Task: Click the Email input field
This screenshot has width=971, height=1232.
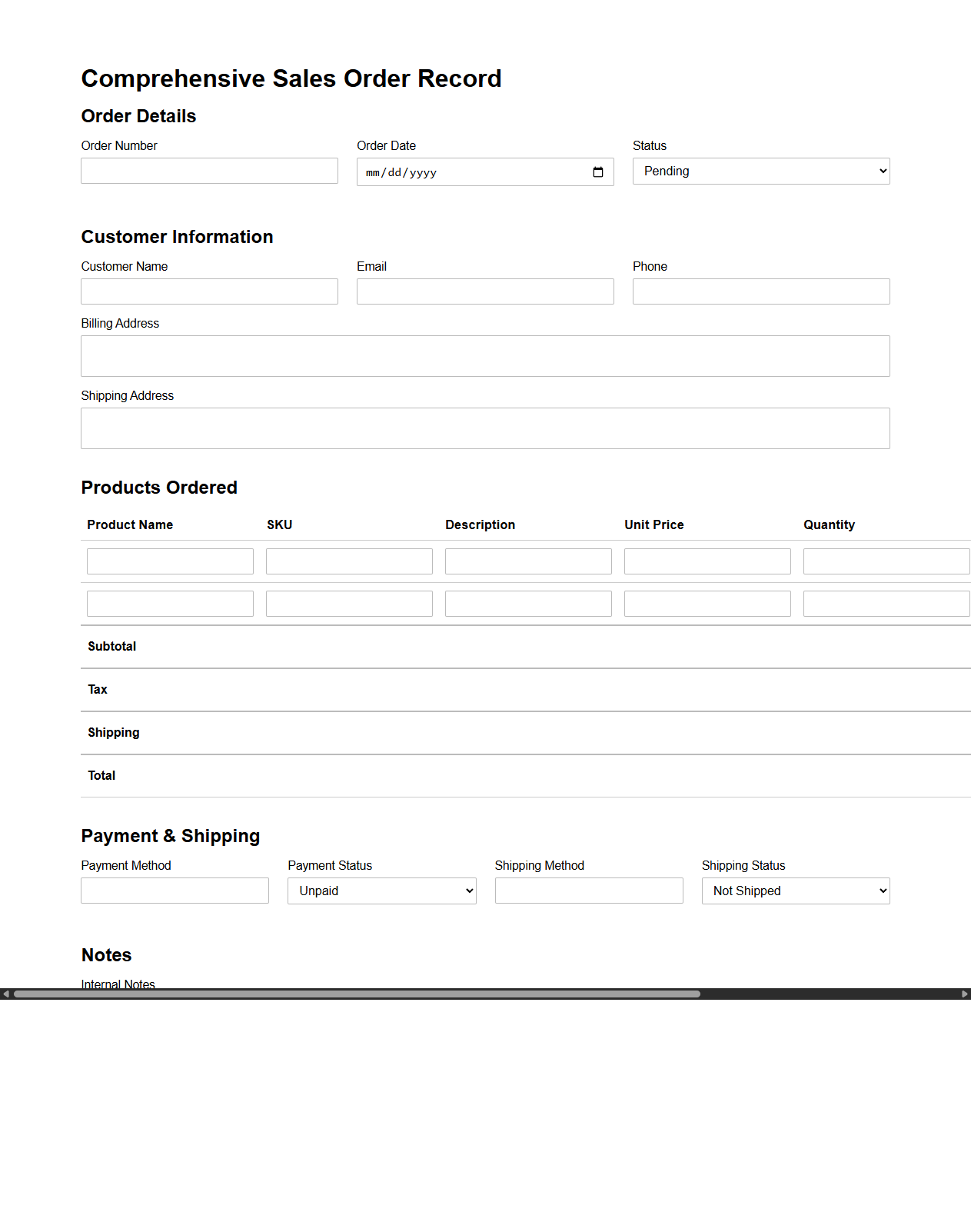Action: point(485,291)
